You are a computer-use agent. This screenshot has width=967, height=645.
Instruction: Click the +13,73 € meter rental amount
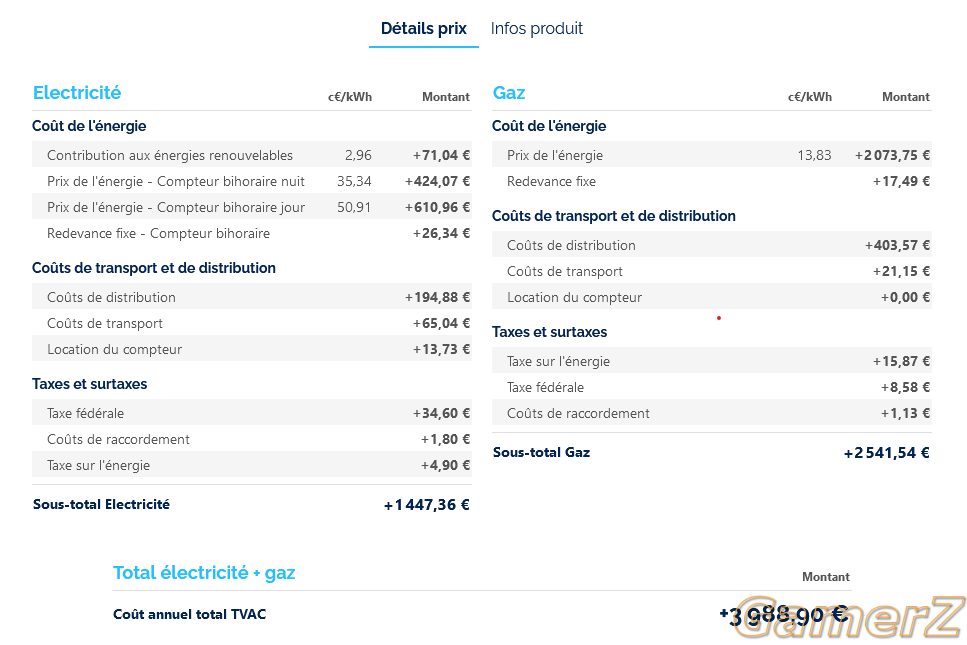click(x=442, y=349)
